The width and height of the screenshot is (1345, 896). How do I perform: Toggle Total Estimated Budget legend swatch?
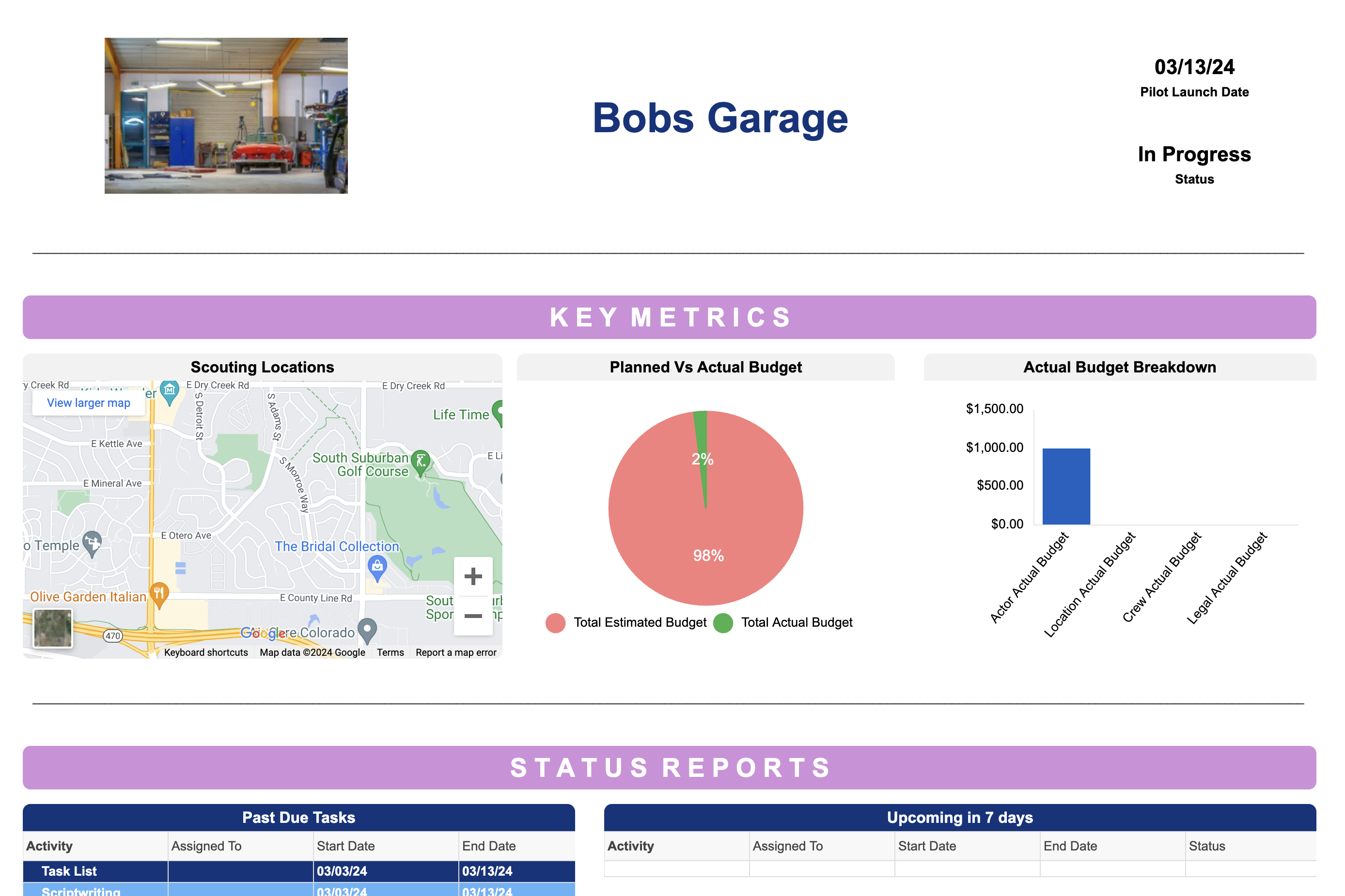pyautogui.click(x=555, y=623)
